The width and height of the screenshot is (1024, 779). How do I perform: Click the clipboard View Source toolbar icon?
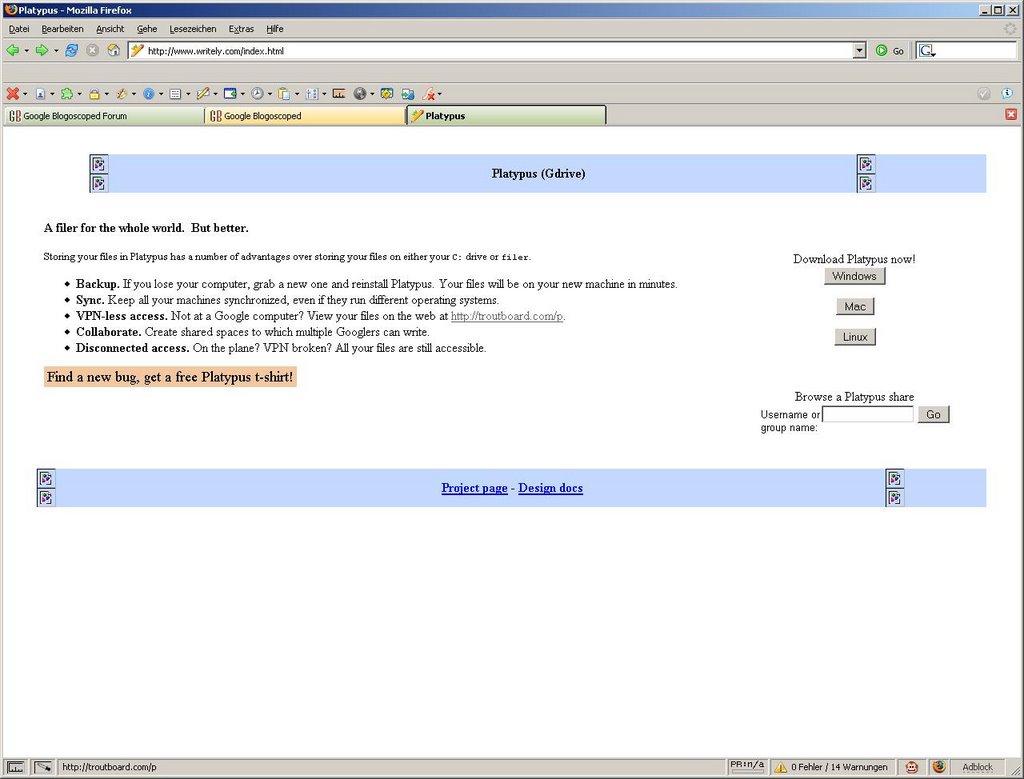[284, 94]
